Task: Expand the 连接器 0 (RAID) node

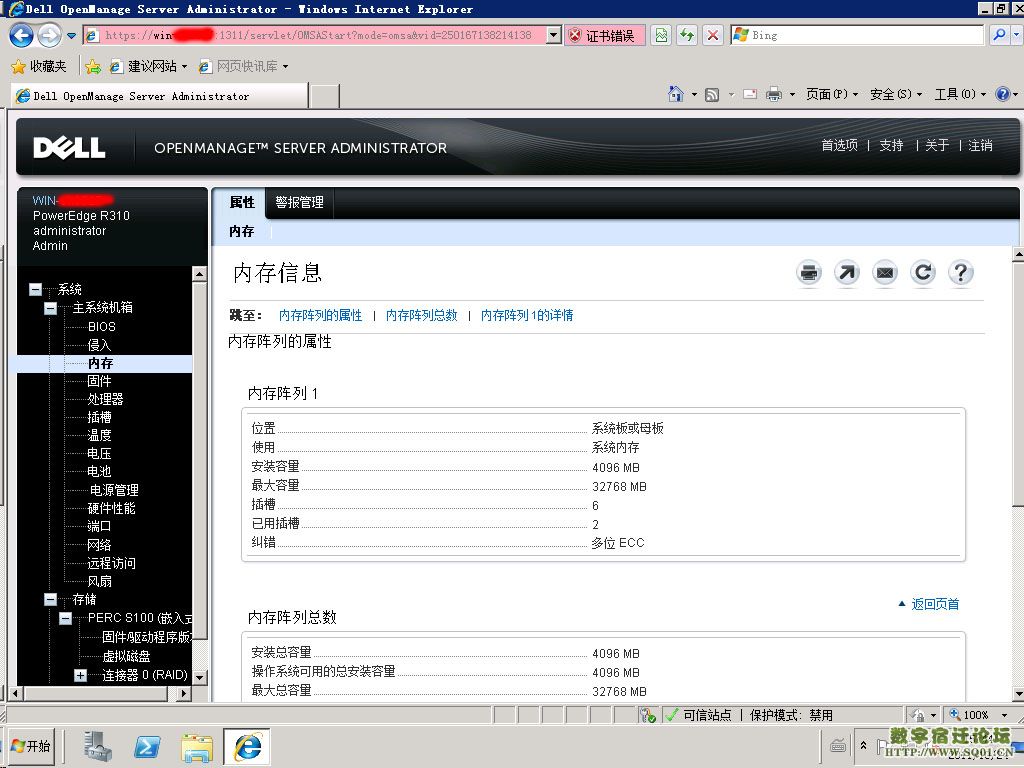Action: [x=80, y=675]
